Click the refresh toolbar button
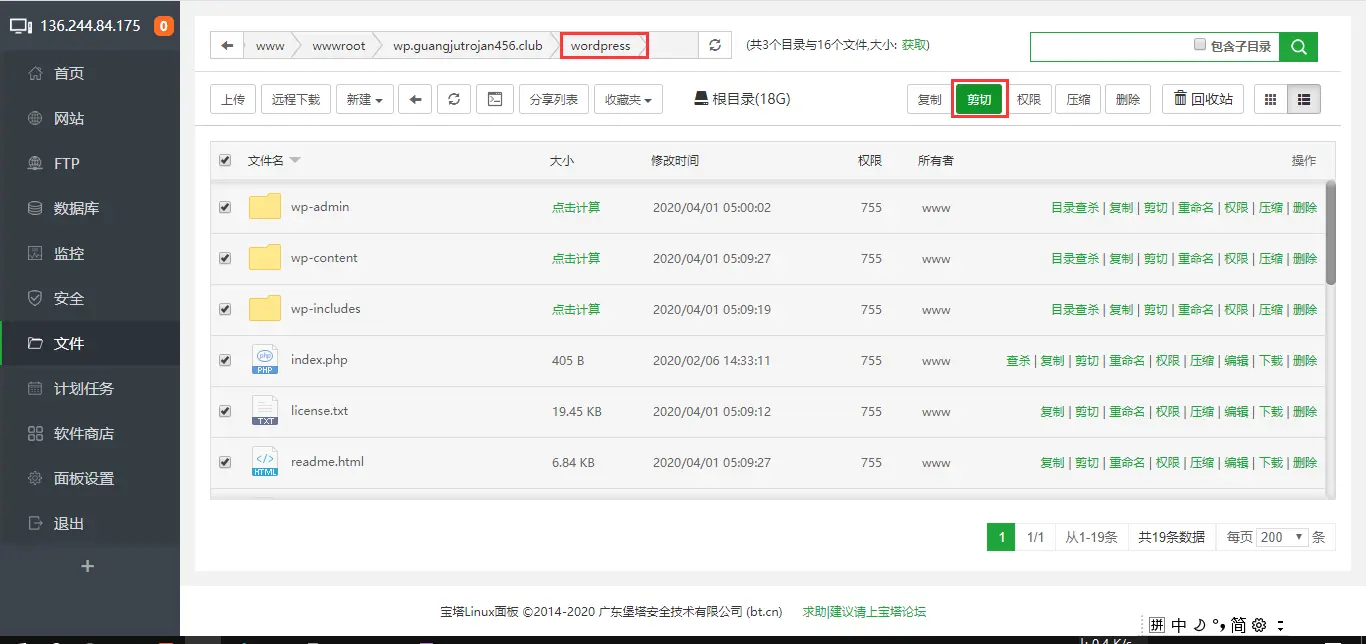Screen dimensions: 1366x644 coord(454,99)
